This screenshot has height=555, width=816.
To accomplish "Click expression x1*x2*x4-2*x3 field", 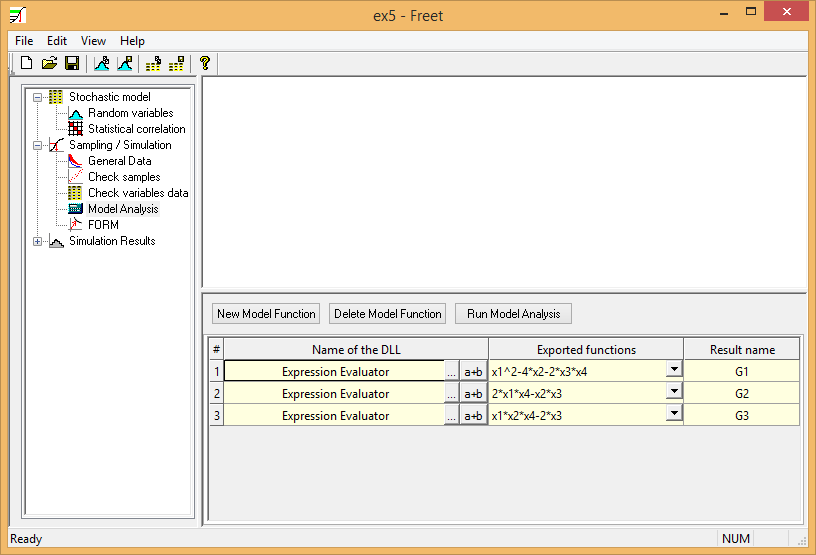I will pyautogui.click(x=577, y=415).
